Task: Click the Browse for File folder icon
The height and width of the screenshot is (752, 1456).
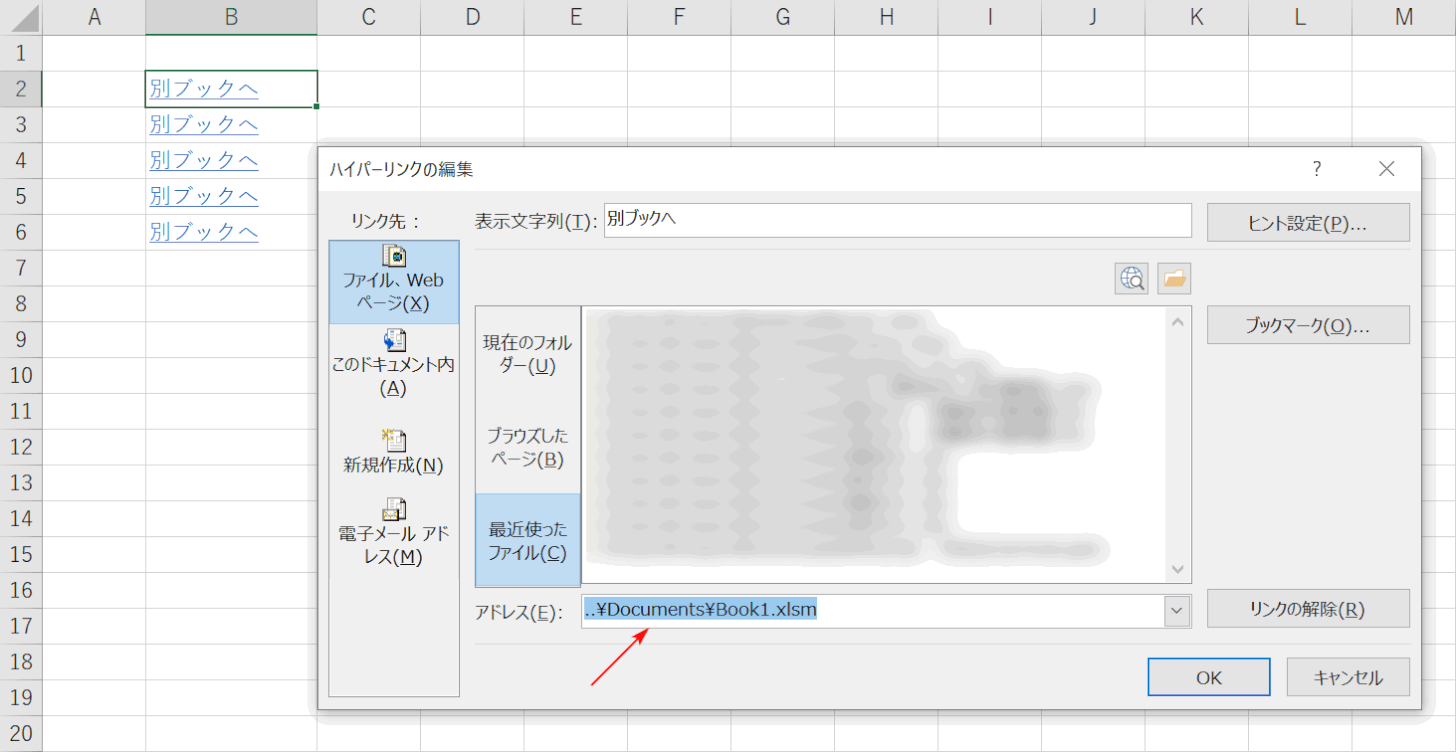Action: pyautogui.click(x=1174, y=279)
